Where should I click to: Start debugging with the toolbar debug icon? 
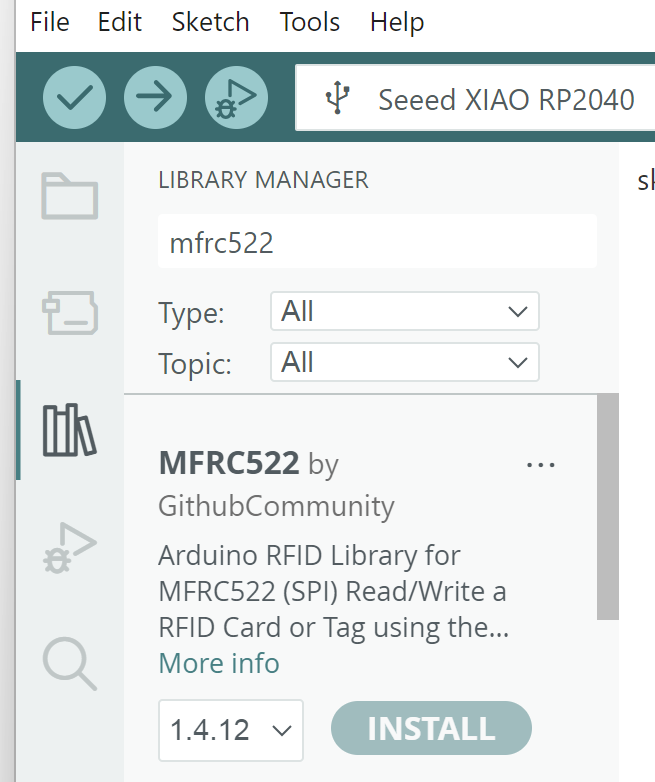point(236,97)
